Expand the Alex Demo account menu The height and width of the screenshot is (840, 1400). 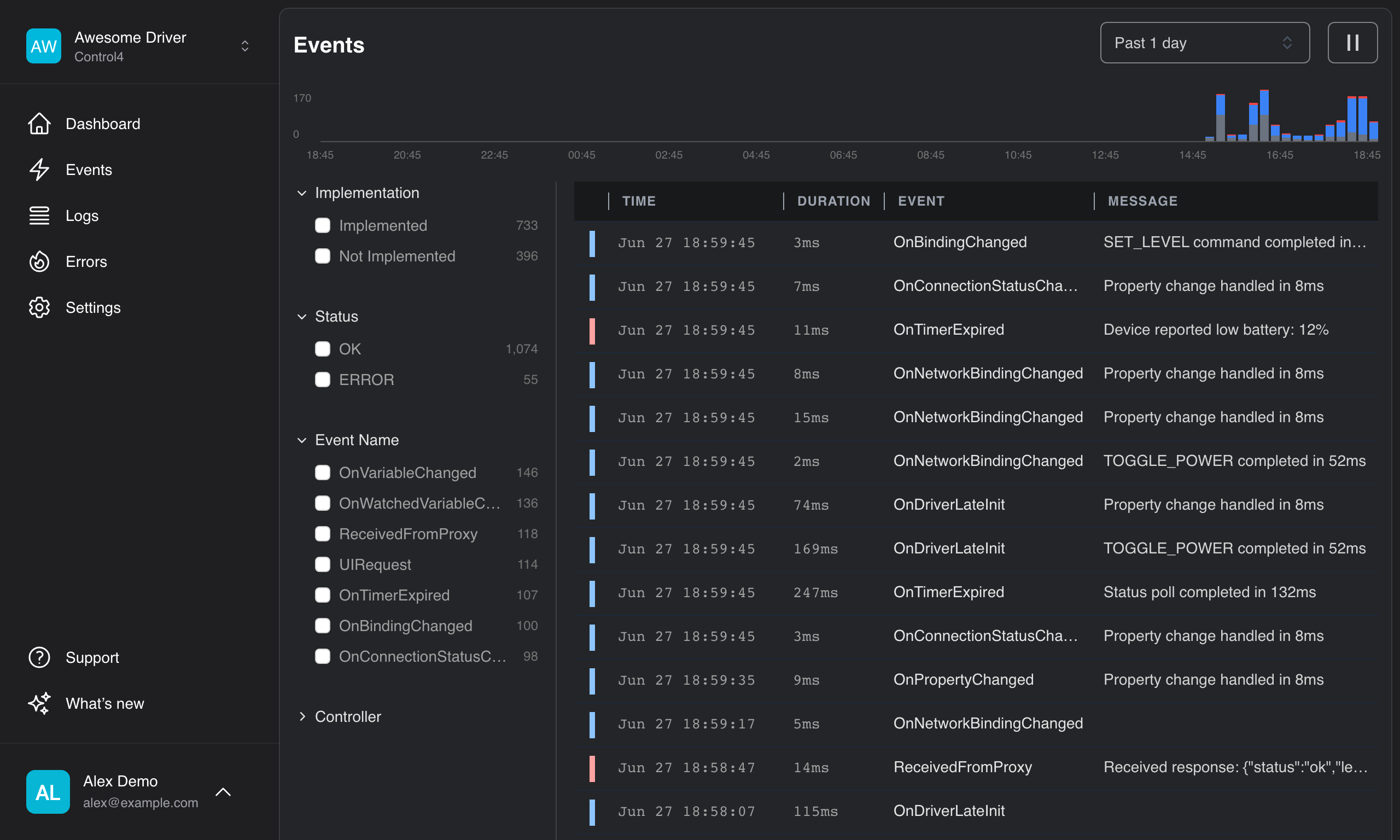click(223, 791)
